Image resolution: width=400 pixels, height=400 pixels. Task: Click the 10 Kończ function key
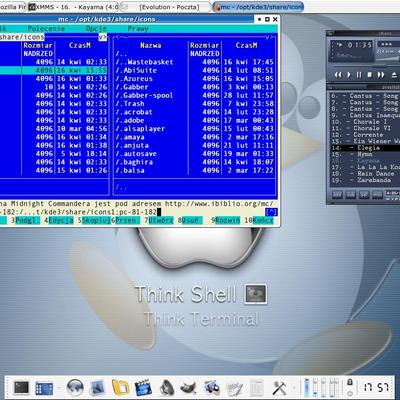(x=259, y=220)
